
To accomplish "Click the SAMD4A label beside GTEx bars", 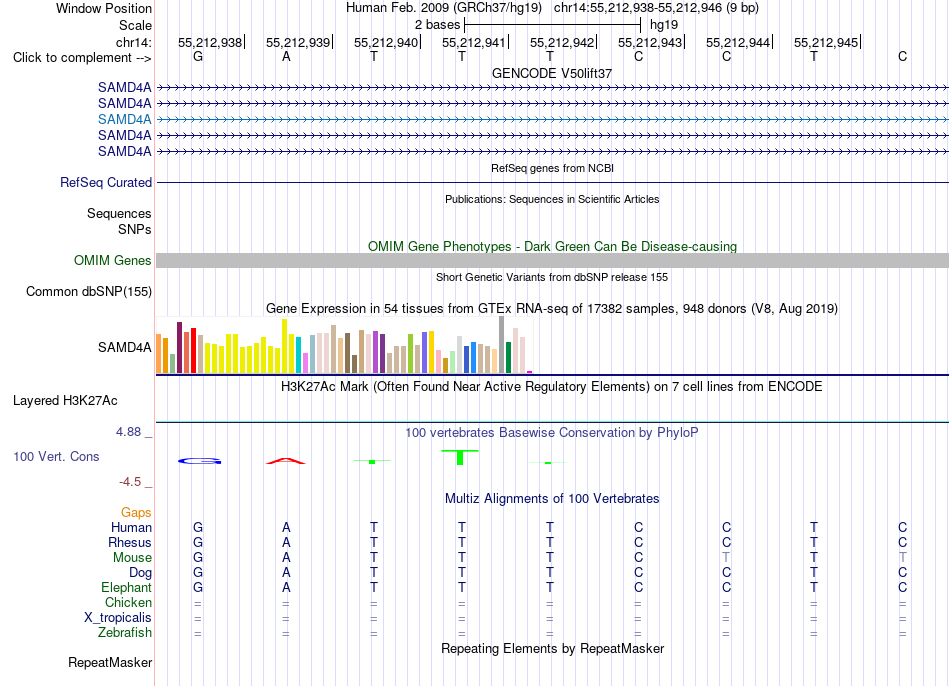I will (x=124, y=347).
